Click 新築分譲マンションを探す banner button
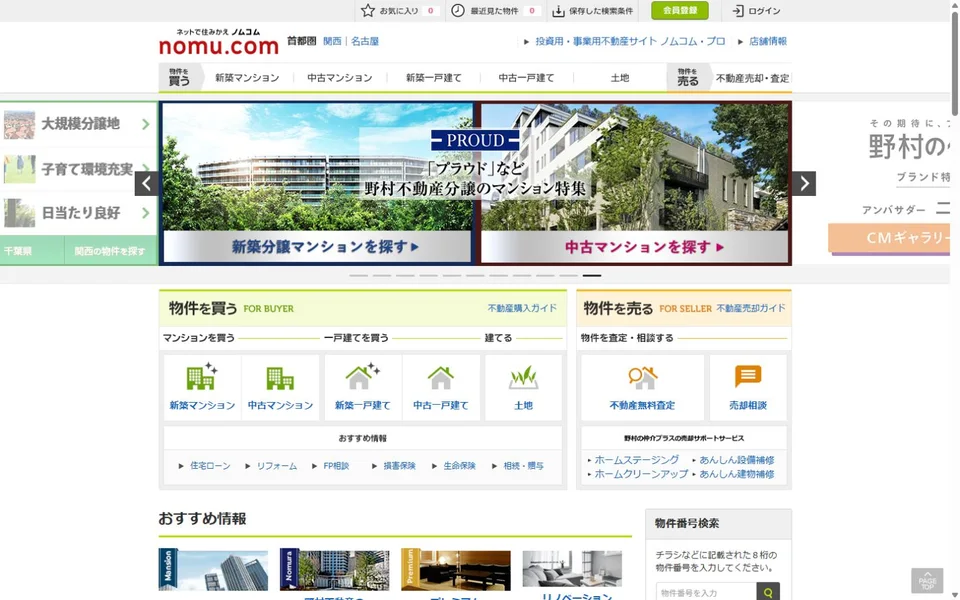 click(x=317, y=247)
